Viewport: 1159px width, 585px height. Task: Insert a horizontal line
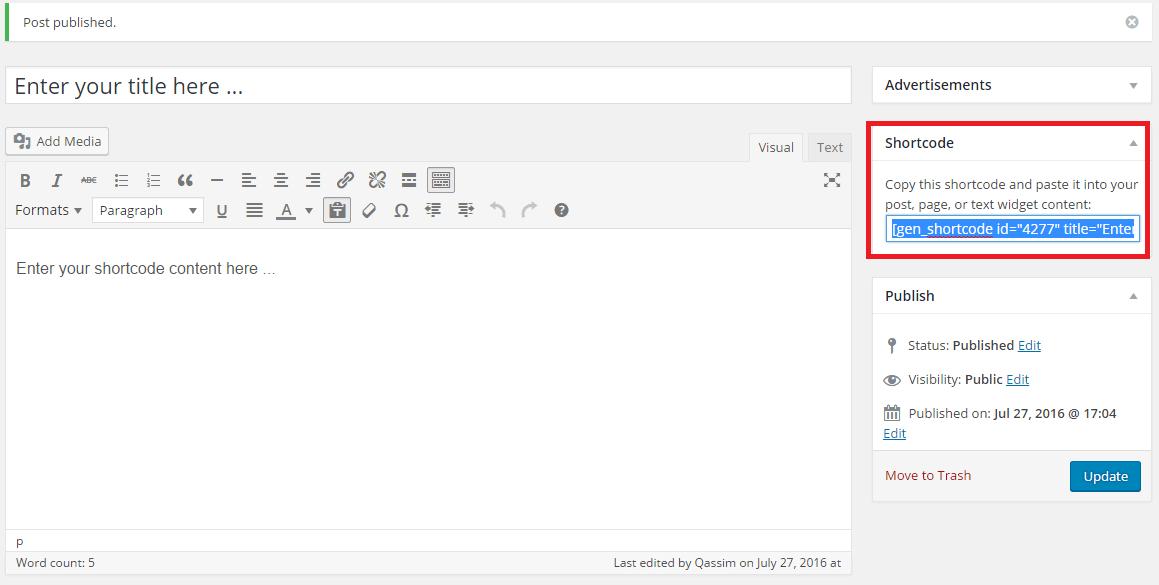pos(217,180)
